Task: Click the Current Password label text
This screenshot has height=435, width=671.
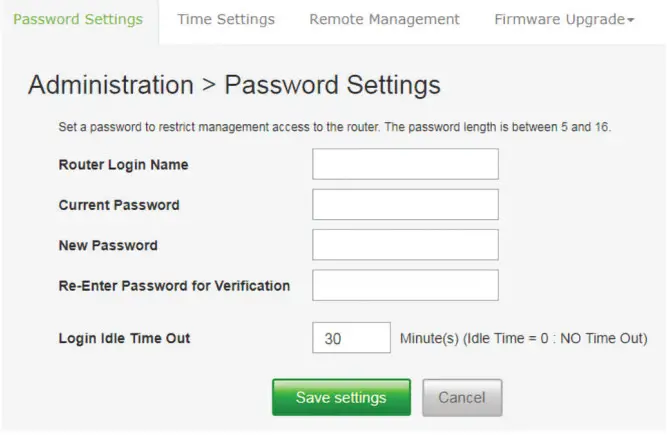Action: 119,205
